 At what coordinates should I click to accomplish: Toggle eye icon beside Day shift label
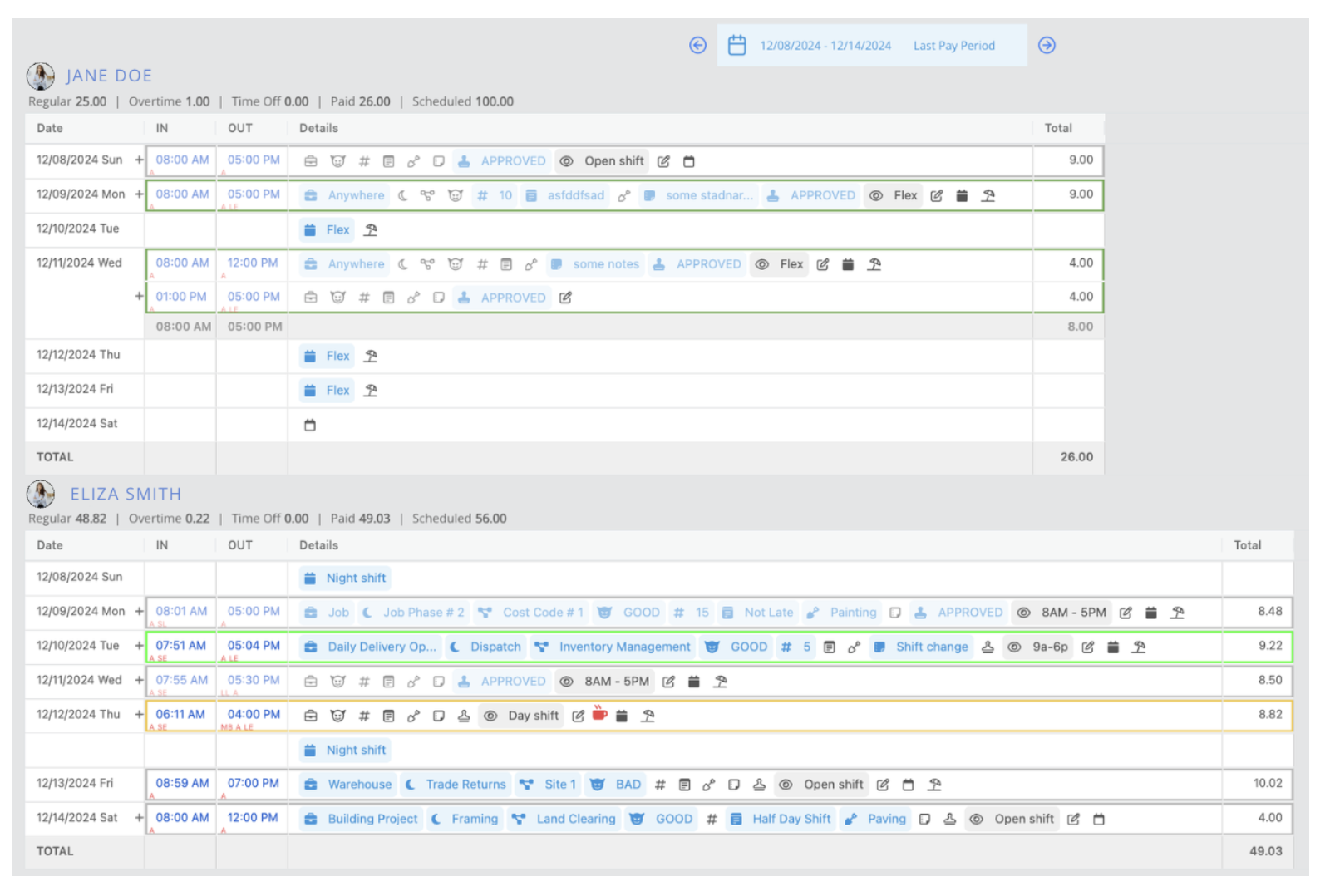tap(490, 716)
